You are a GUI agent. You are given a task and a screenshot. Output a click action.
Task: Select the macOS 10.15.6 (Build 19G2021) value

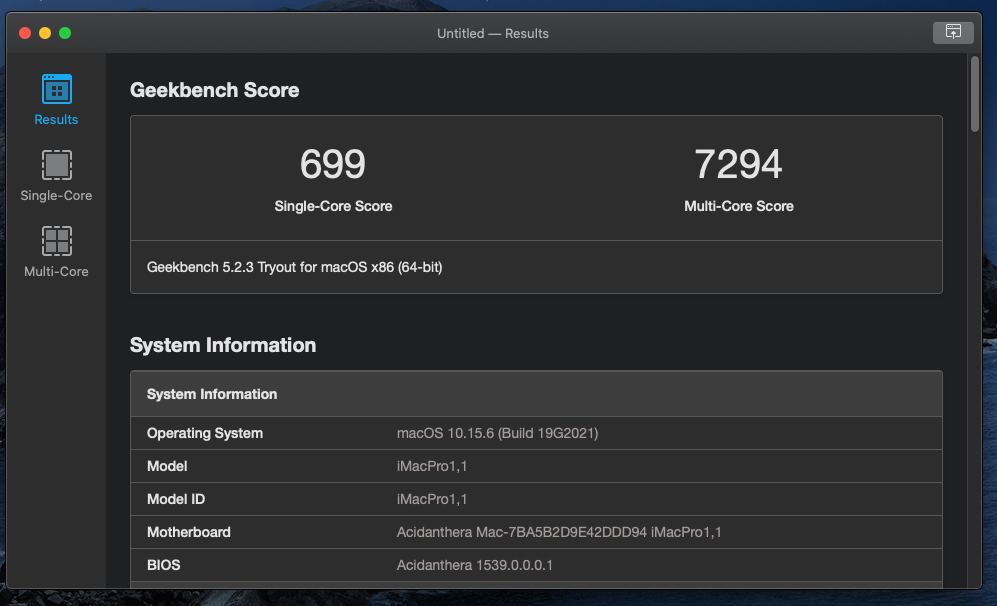tap(497, 433)
